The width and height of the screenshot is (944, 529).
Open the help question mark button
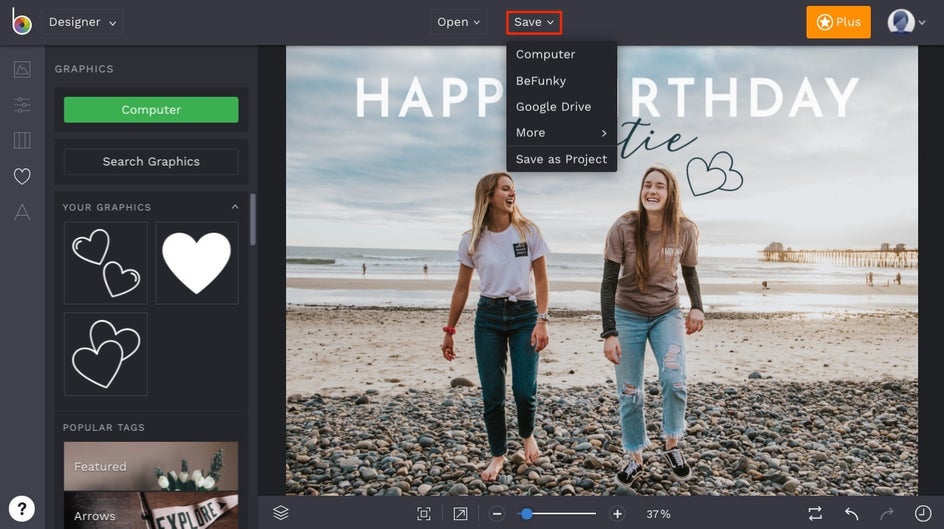click(22, 509)
